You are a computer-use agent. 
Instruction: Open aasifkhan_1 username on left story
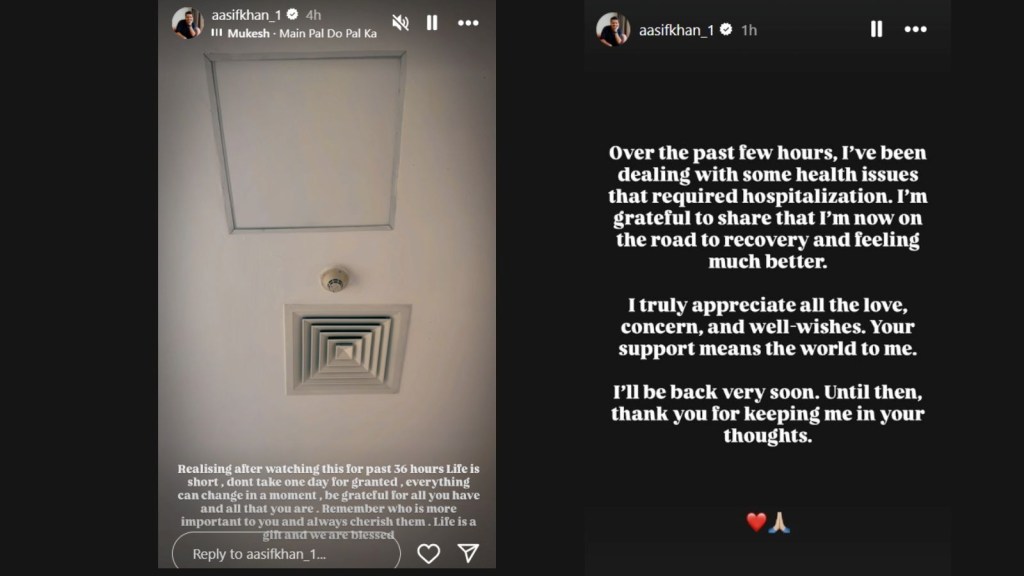pos(246,14)
